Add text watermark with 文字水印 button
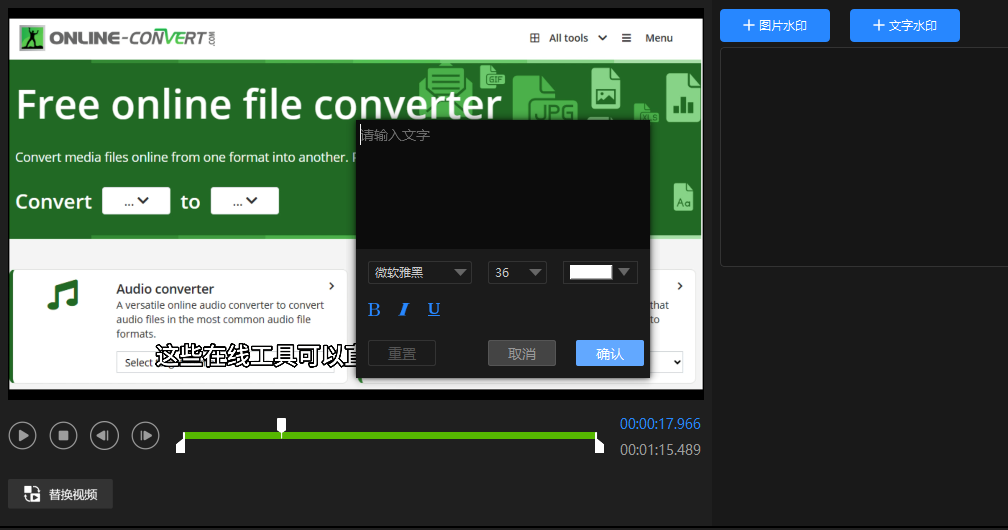Screen dimensions: 1008x530 [904, 26]
